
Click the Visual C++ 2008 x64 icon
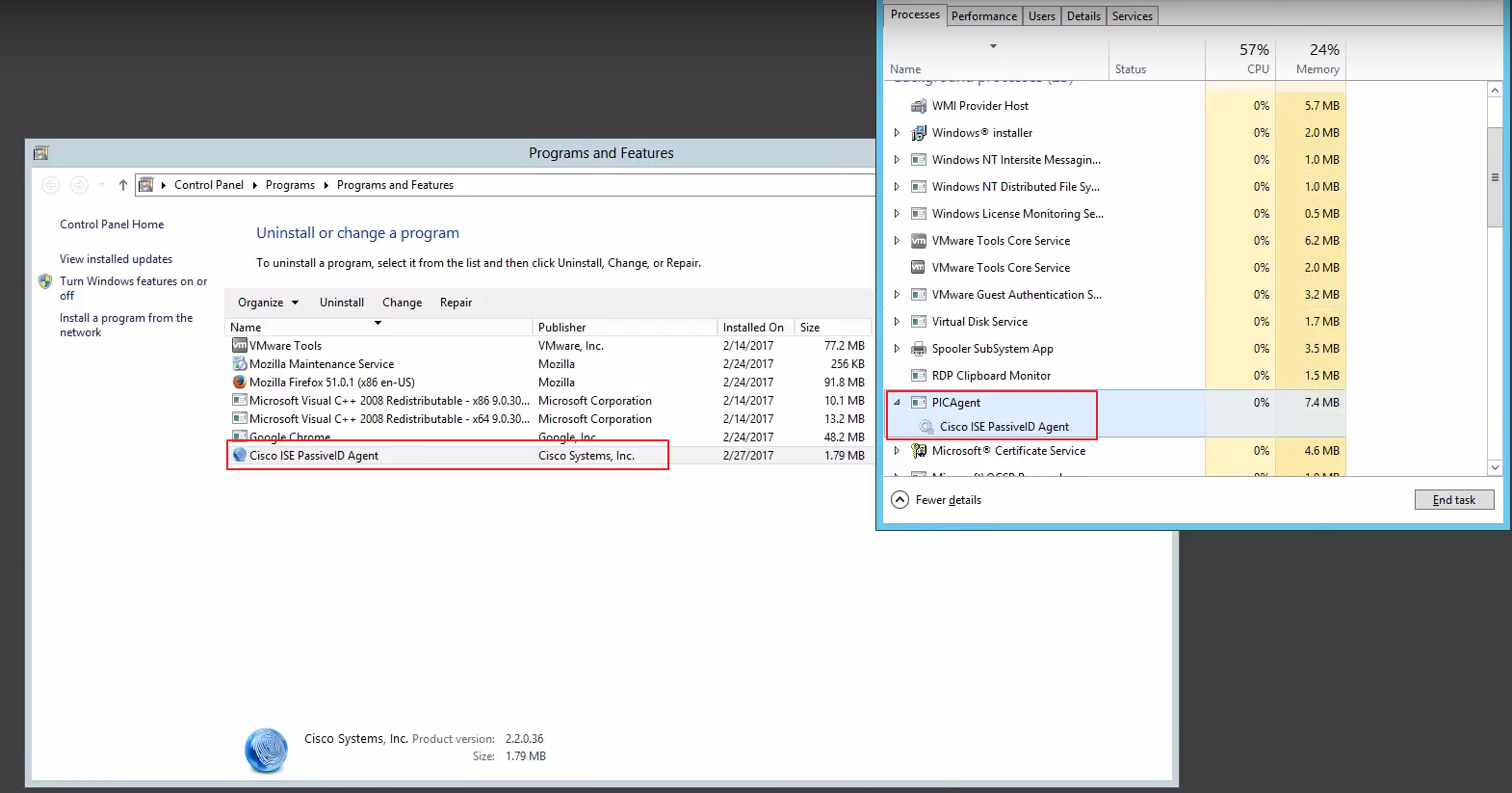pos(240,418)
